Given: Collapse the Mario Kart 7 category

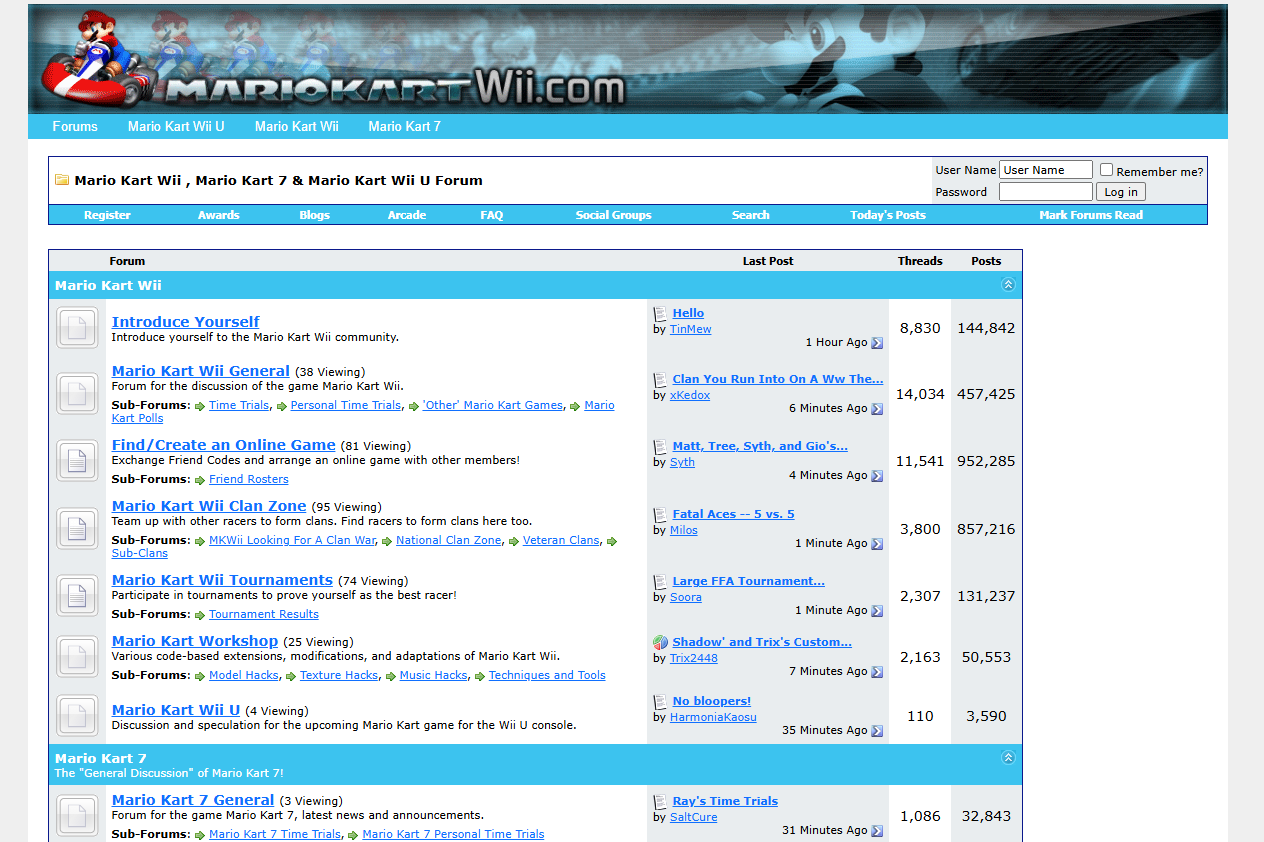Looking at the screenshot, I should pyautogui.click(x=1008, y=758).
